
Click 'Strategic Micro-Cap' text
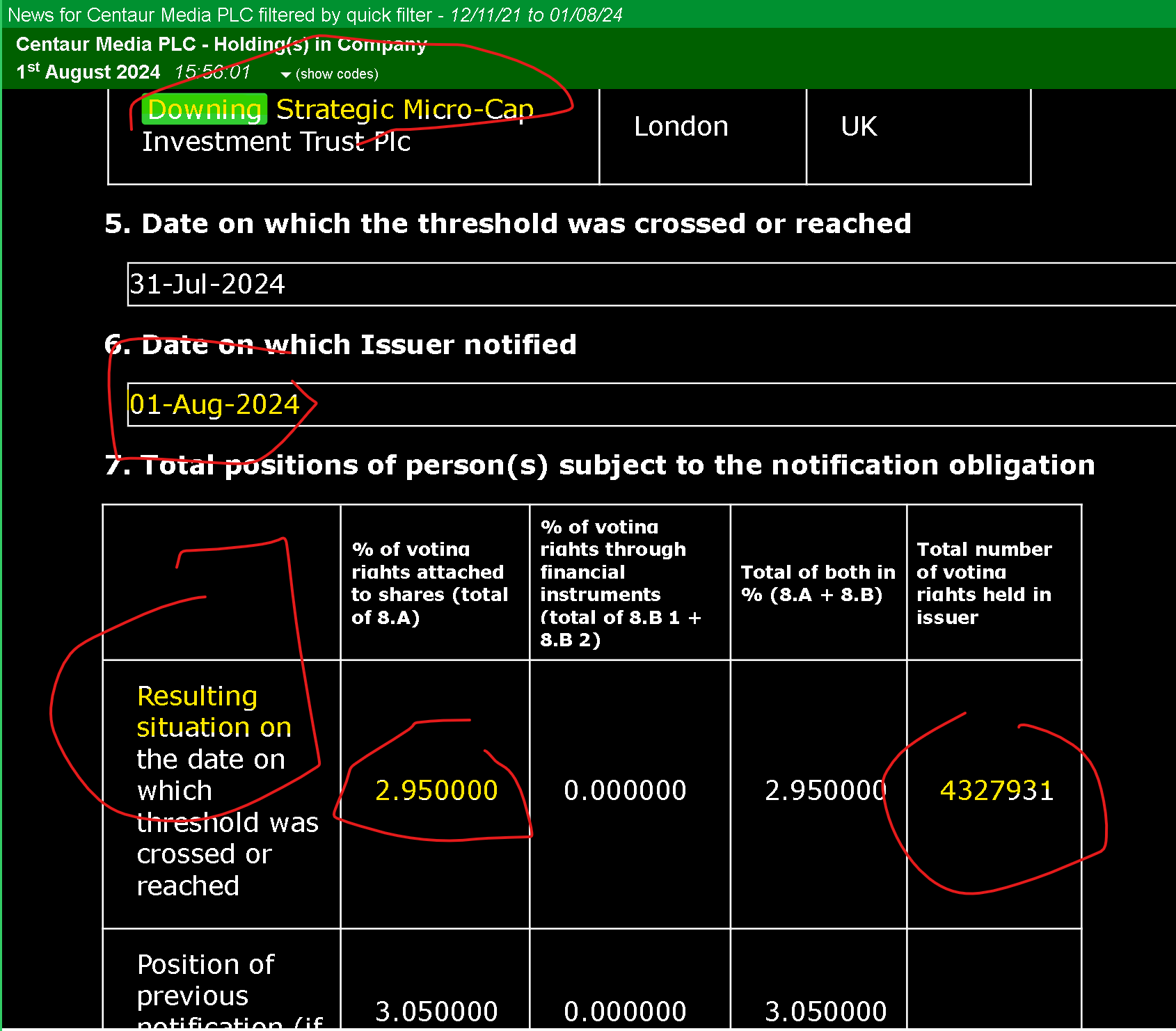pos(405,109)
